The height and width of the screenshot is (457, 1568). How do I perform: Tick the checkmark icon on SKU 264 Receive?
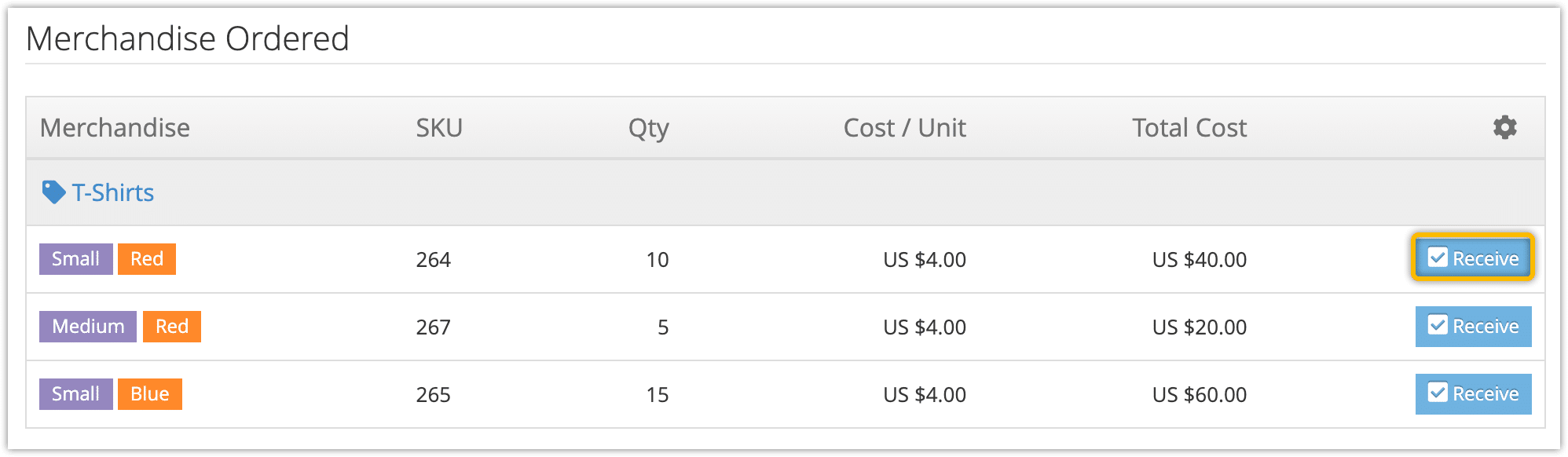pos(1437,258)
